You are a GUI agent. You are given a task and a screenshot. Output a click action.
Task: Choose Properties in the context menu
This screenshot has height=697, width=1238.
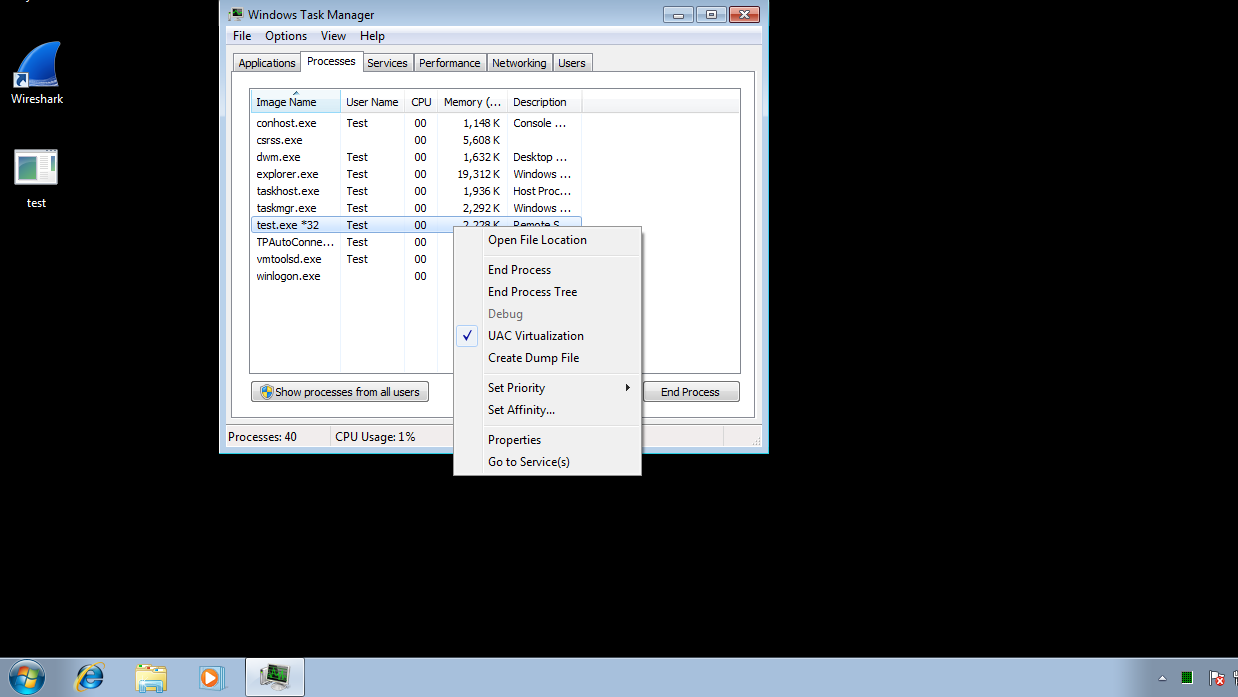[547, 440]
